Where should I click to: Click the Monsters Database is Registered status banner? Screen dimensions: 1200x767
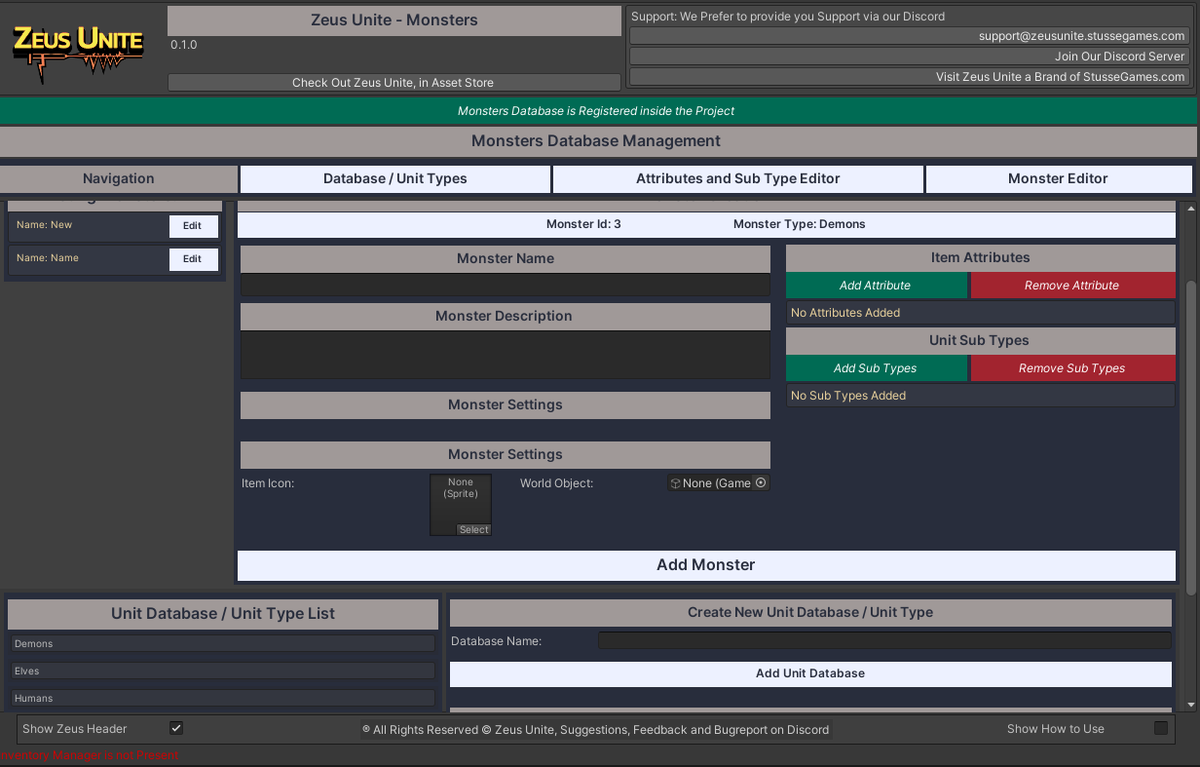pyautogui.click(x=598, y=111)
